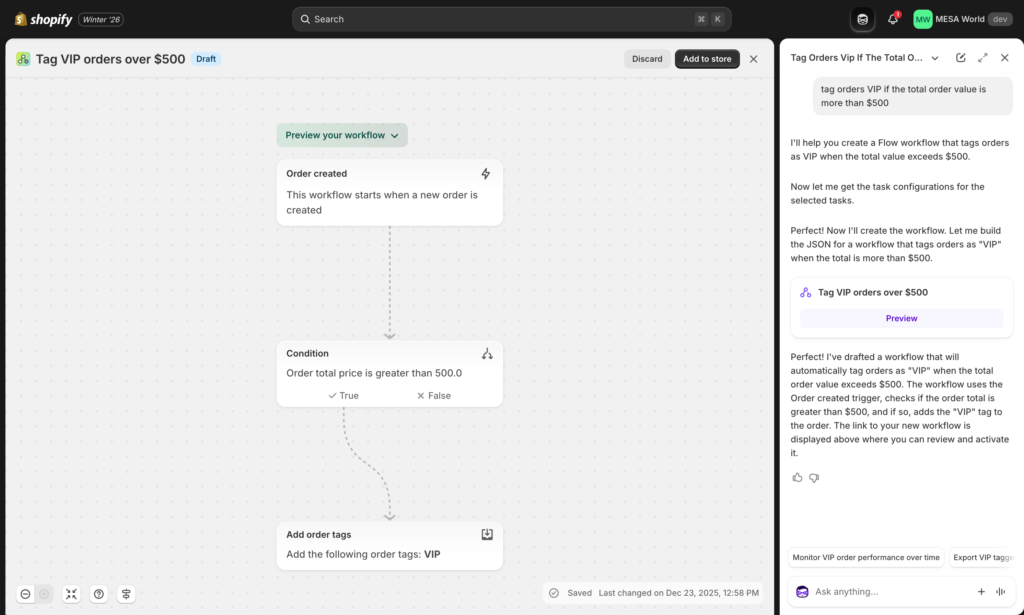Select the fit-to-view icon on the canvas toolbar
Viewport: 1024px width, 615px height.
[71, 593]
